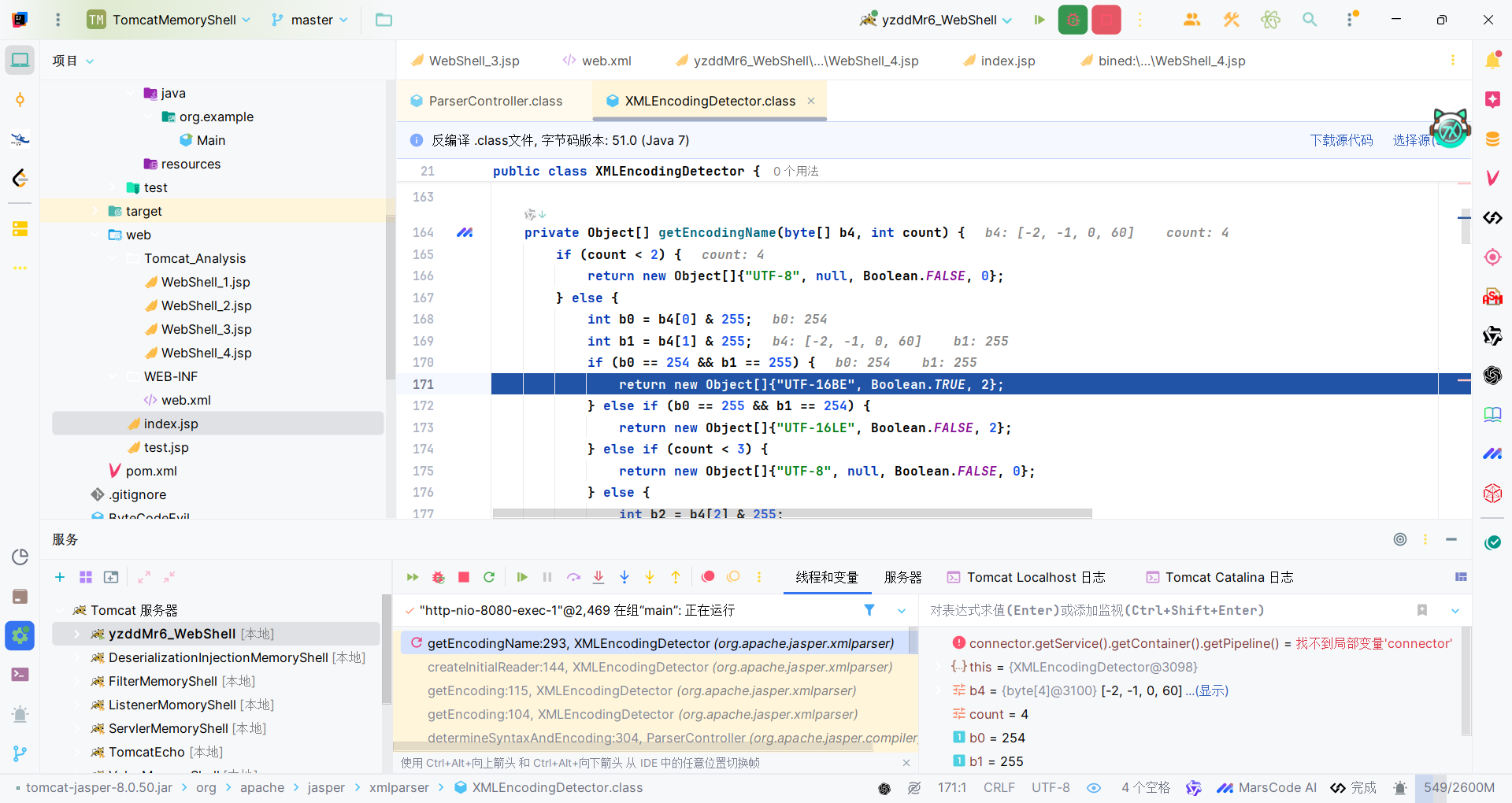View breakpoints with red circle icon

point(708,577)
